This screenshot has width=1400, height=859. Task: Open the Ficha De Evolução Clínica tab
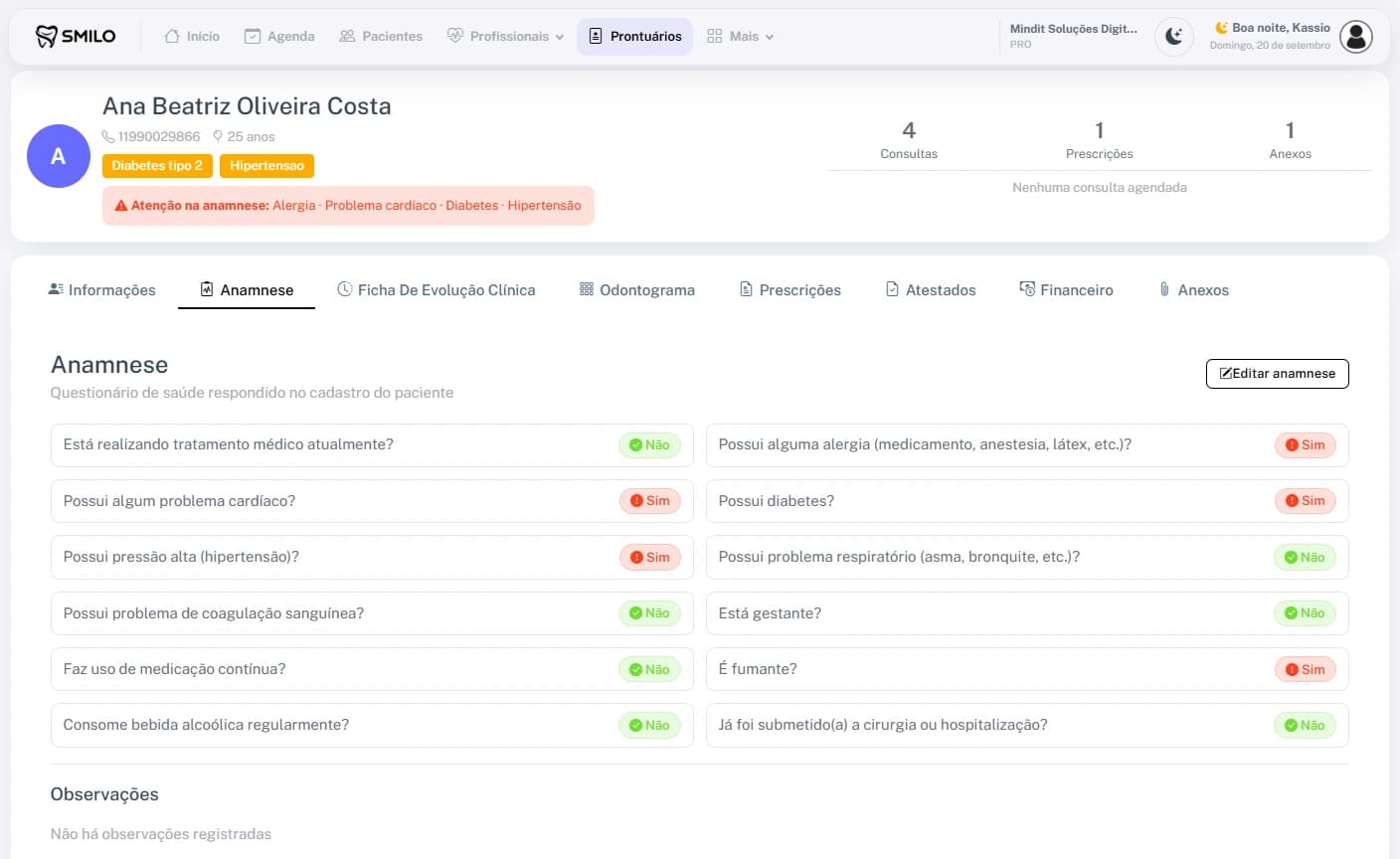436,289
